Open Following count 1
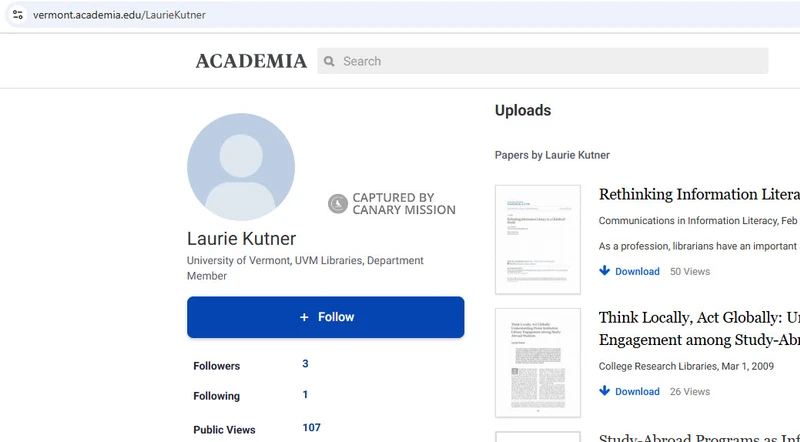Screen dimensions: 800x442 coord(305,395)
